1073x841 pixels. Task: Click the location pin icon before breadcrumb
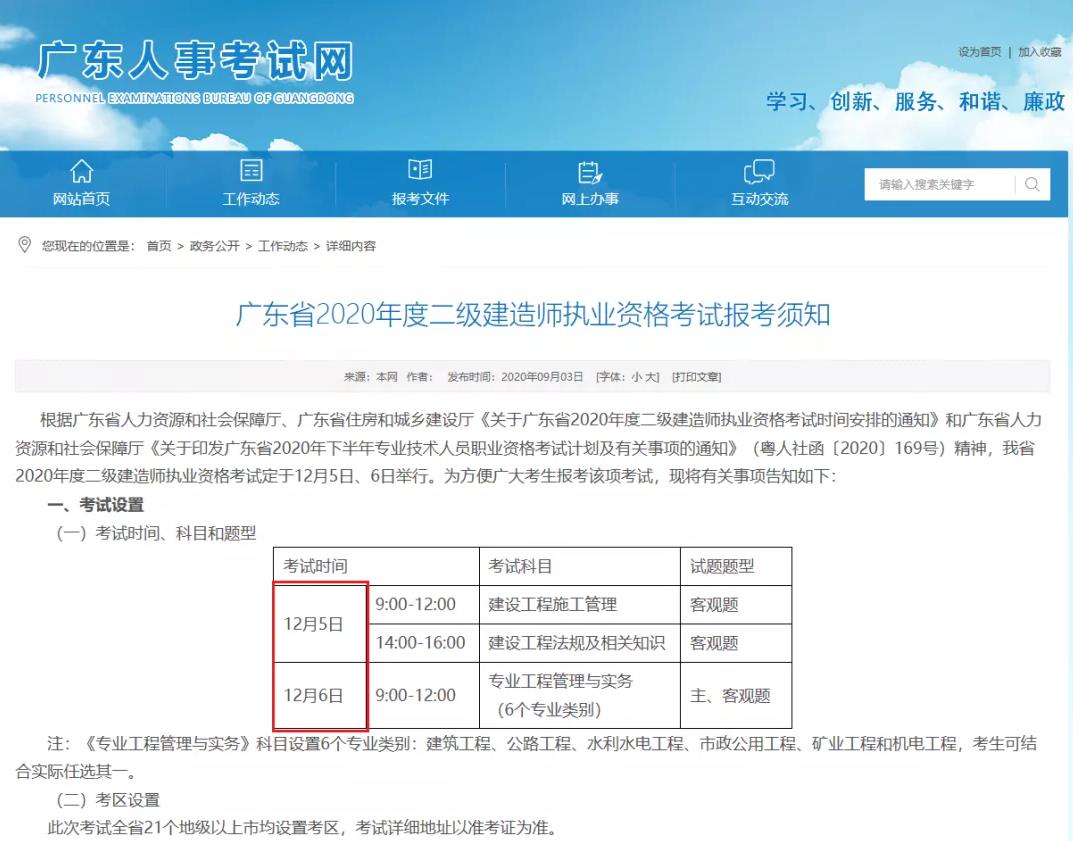coord(25,245)
